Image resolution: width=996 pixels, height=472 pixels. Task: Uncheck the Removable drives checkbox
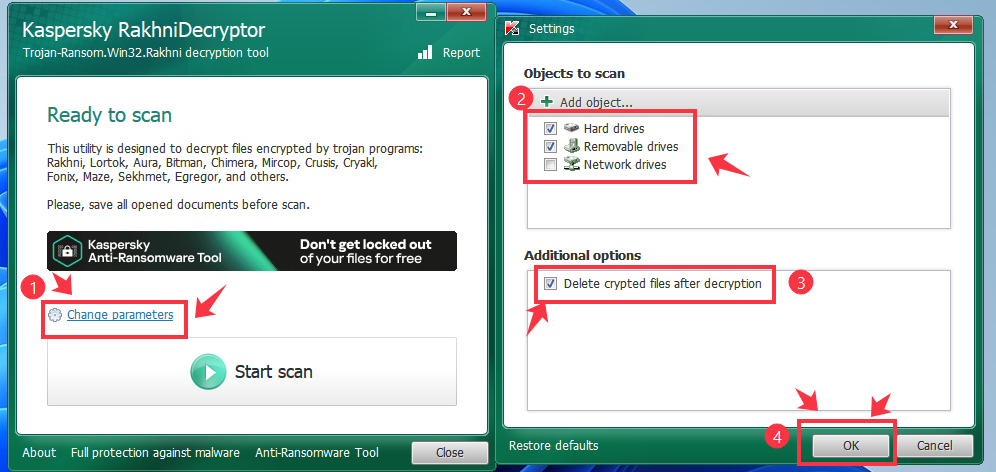550,147
